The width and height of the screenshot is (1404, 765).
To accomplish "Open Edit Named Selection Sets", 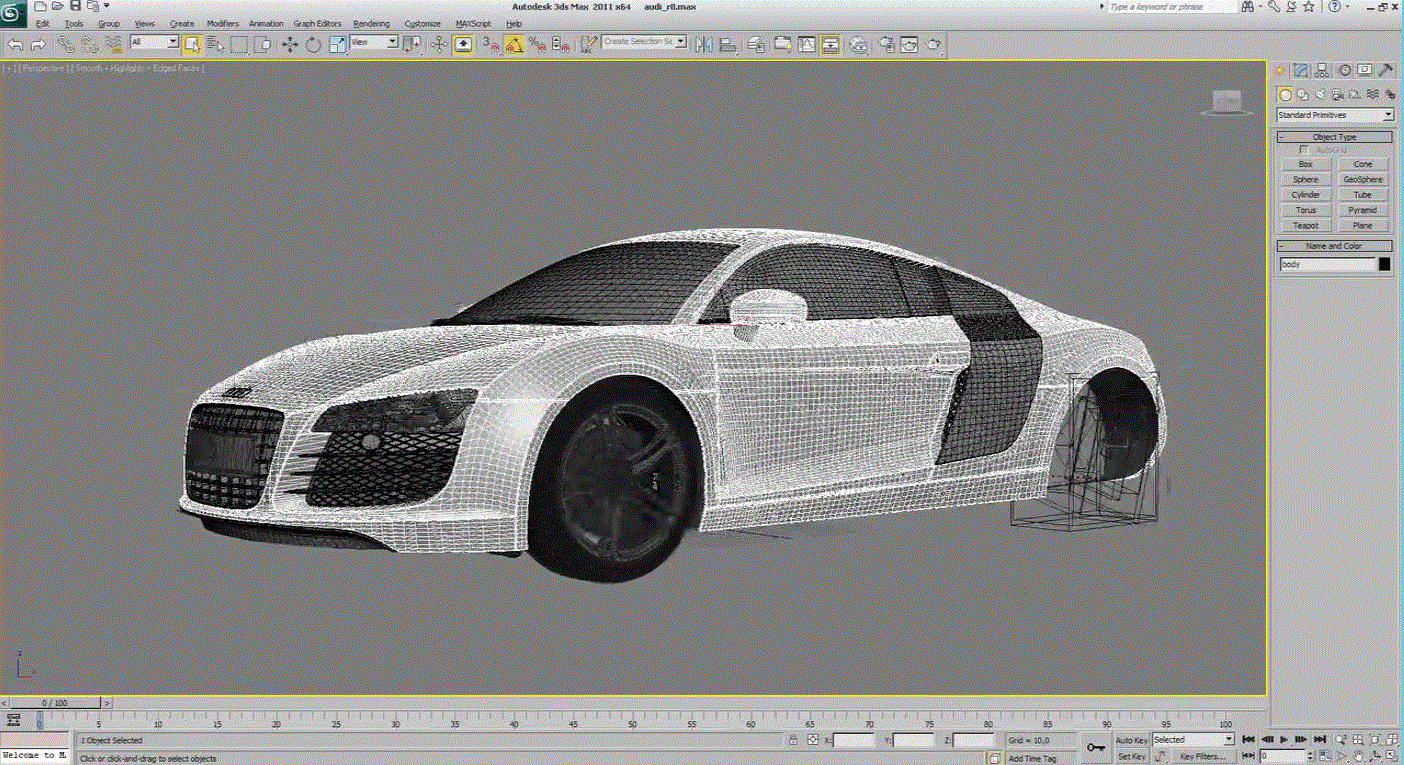I will click(x=588, y=44).
